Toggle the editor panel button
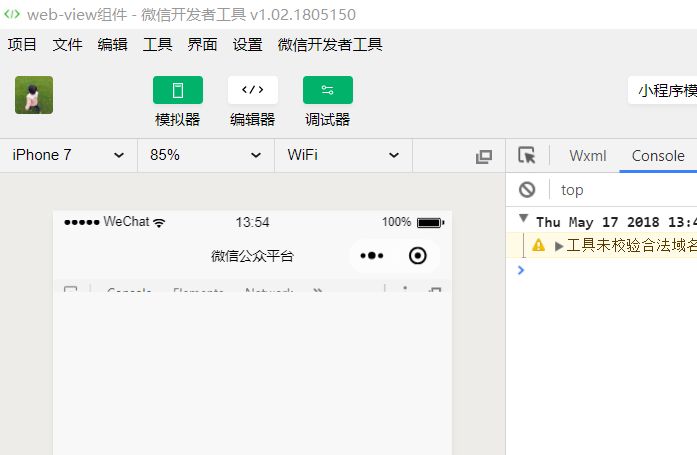The image size is (697, 455). coord(253,90)
